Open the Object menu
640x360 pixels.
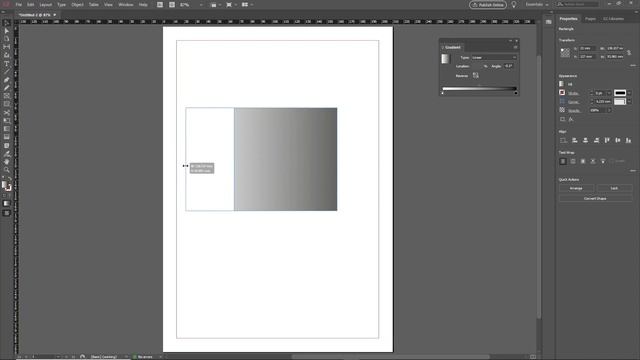[77, 5]
